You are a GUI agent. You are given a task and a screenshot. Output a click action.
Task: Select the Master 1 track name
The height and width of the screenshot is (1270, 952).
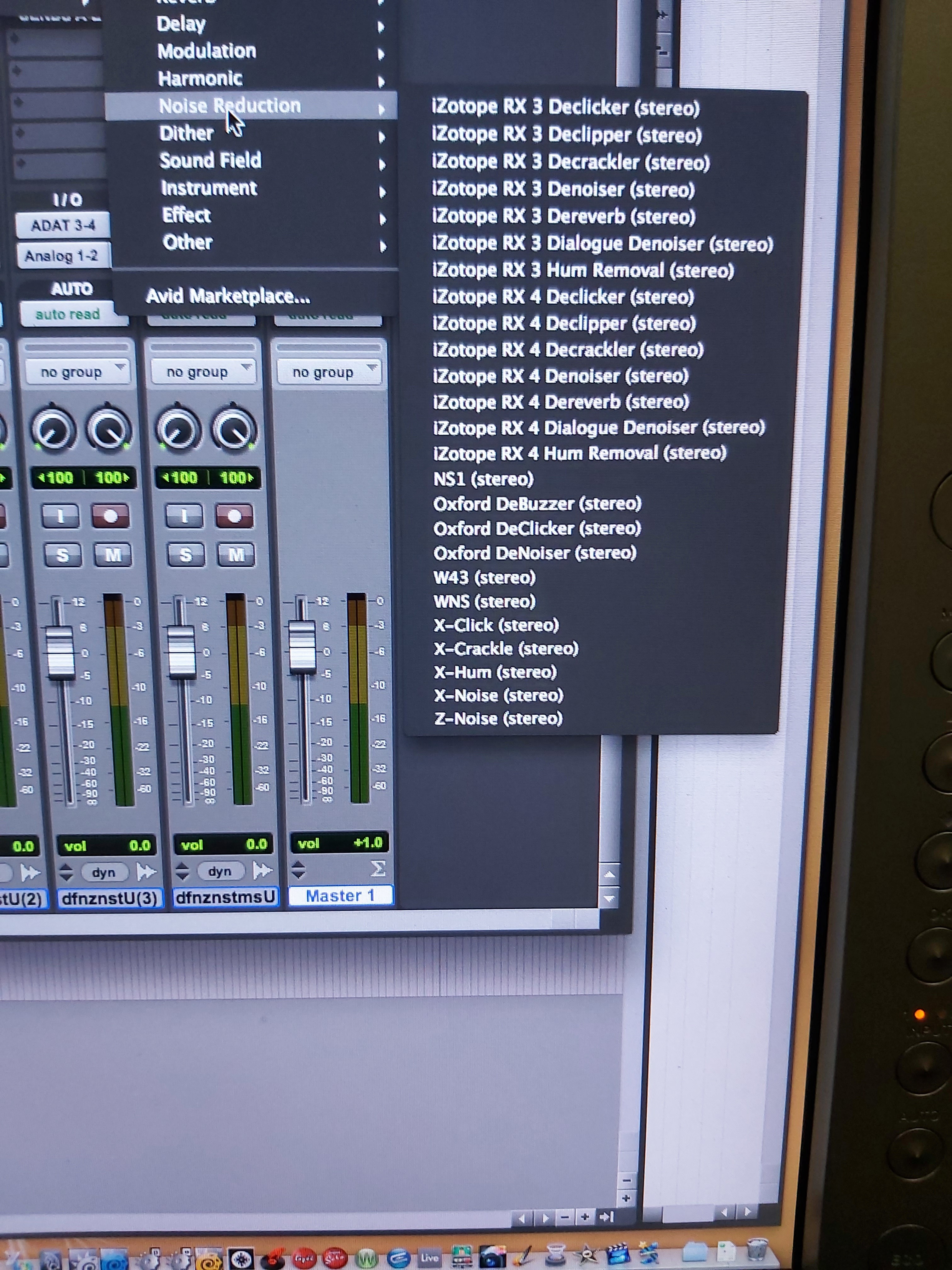point(340,896)
